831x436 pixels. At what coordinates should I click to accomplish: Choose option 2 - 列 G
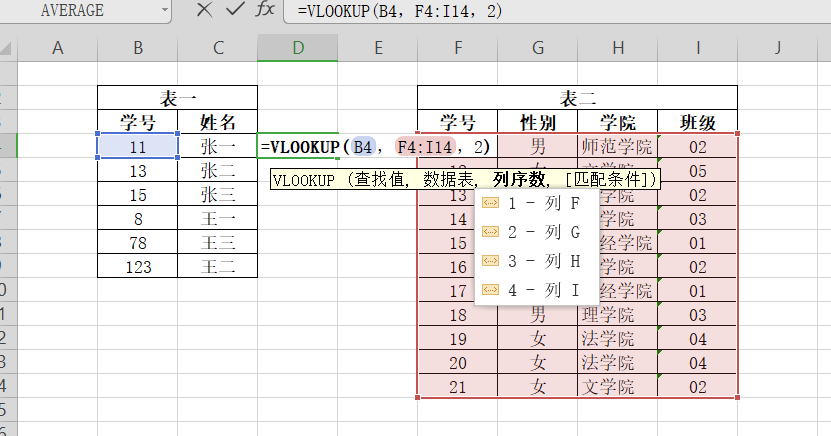click(536, 232)
